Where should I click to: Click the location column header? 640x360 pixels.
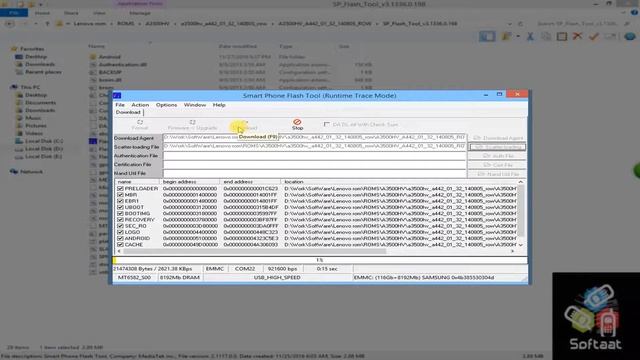click(x=399, y=182)
